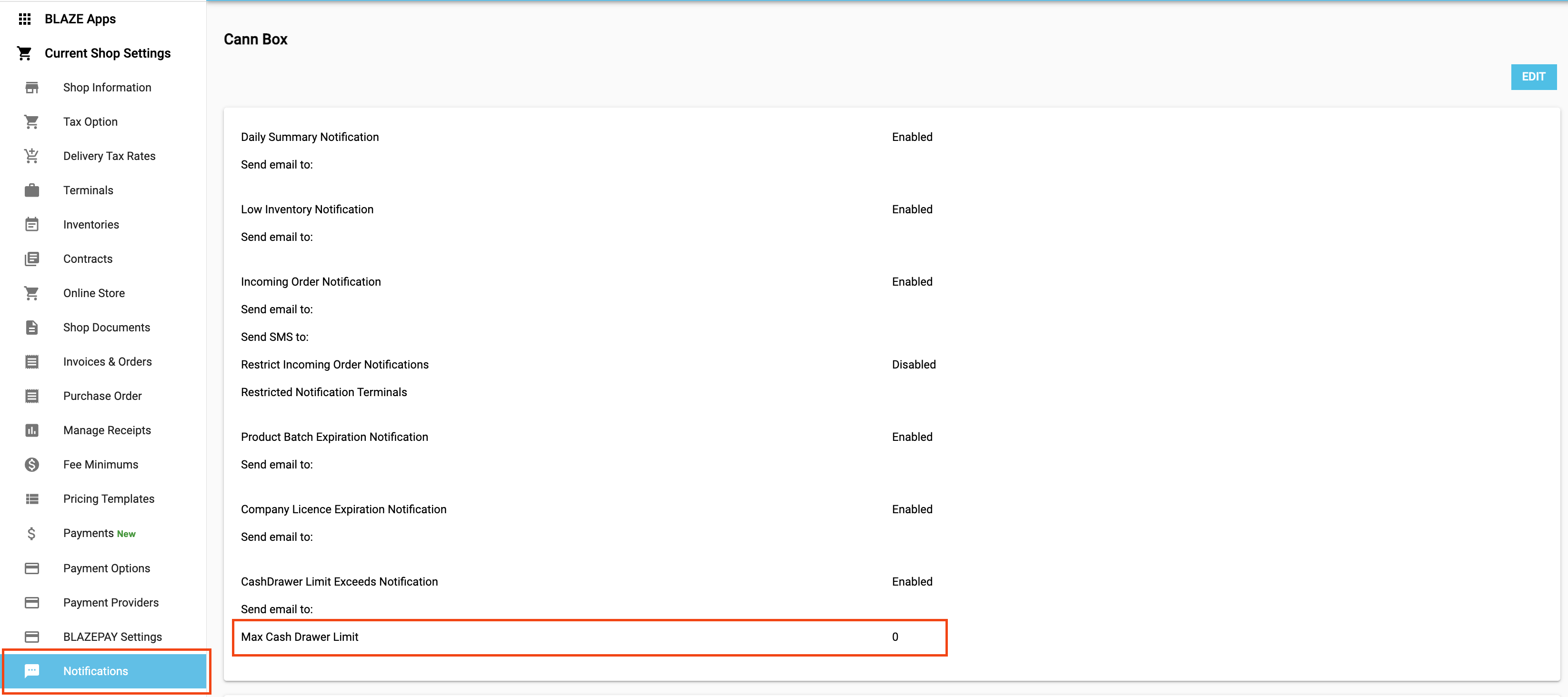This screenshot has width=1568, height=697.
Task: Click the Max Cash Drawer Limit value
Action: (895, 637)
